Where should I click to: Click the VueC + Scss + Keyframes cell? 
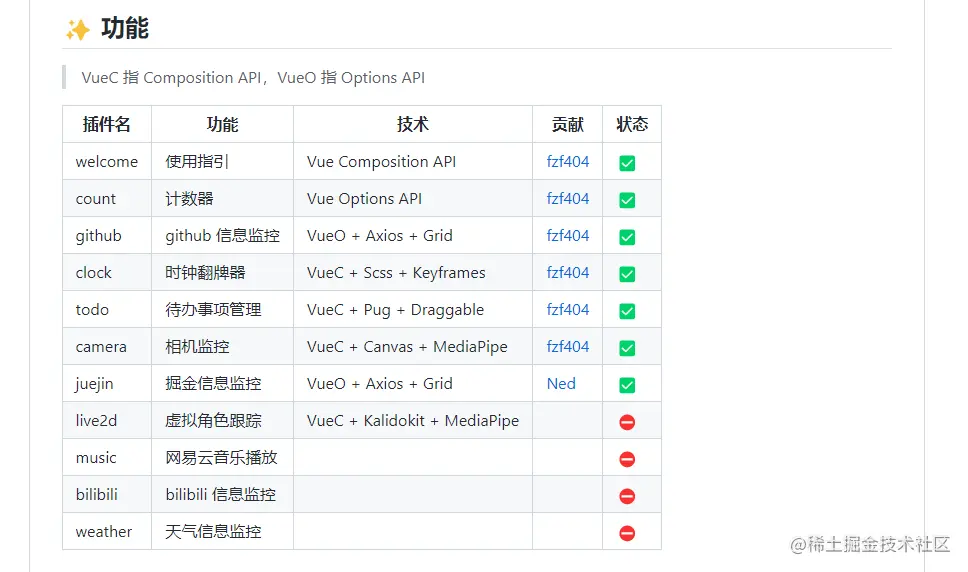click(413, 273)
